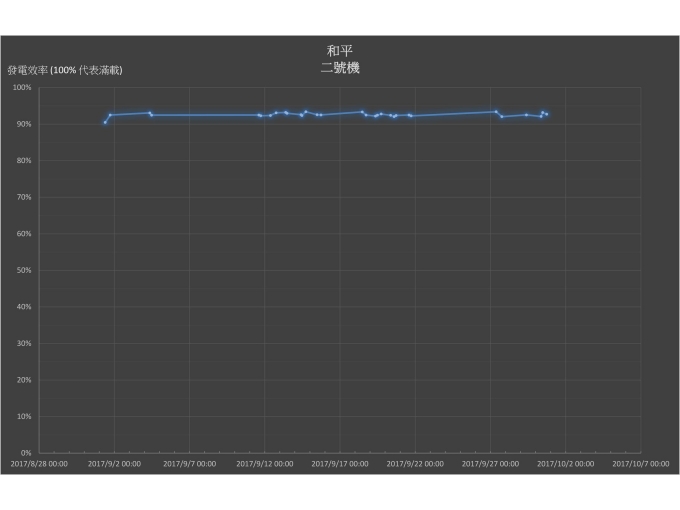The width and height of the screenshot is (680, 510).
Task: Click the first data point of the line
Action: (x=105, y=123)
